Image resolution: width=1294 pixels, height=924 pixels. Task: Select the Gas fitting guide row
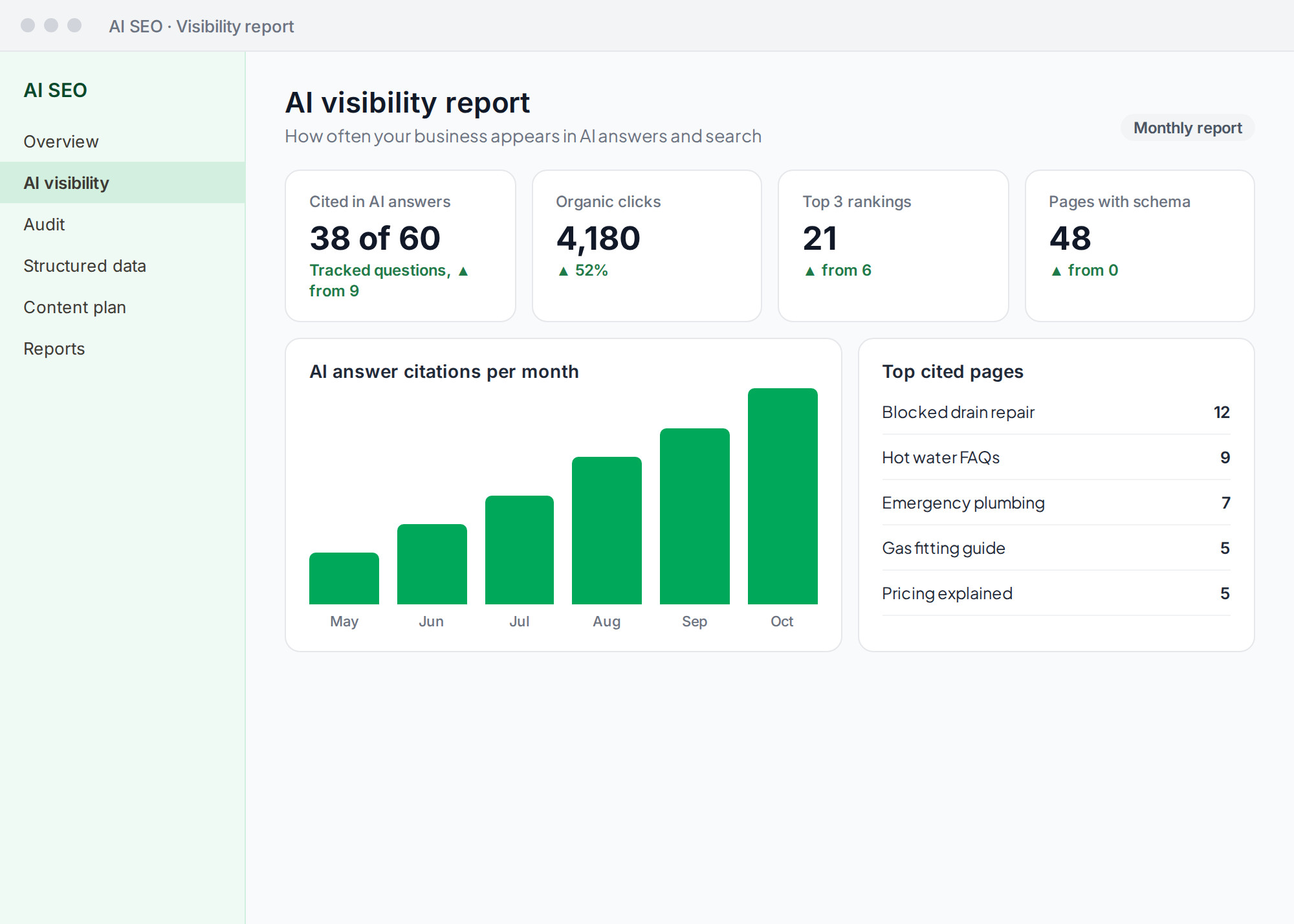pos(1056,548)
